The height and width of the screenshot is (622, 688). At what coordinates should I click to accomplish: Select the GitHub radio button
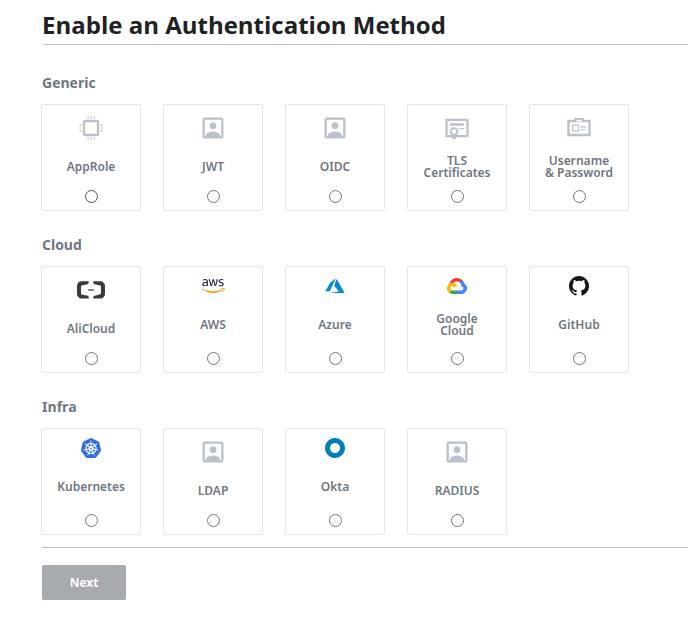pyautogui.click(x=579, y=358)
